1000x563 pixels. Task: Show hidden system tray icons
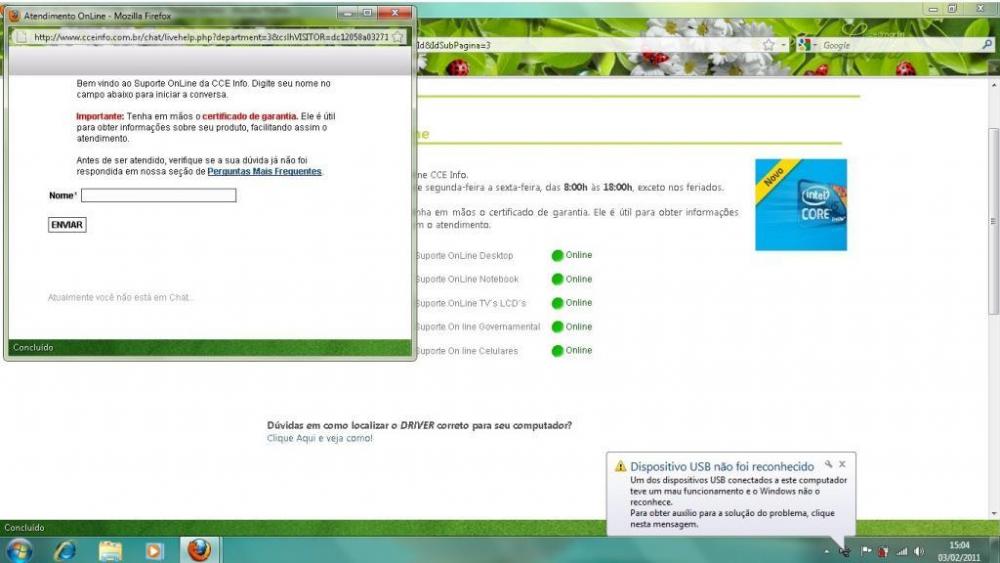826,551
